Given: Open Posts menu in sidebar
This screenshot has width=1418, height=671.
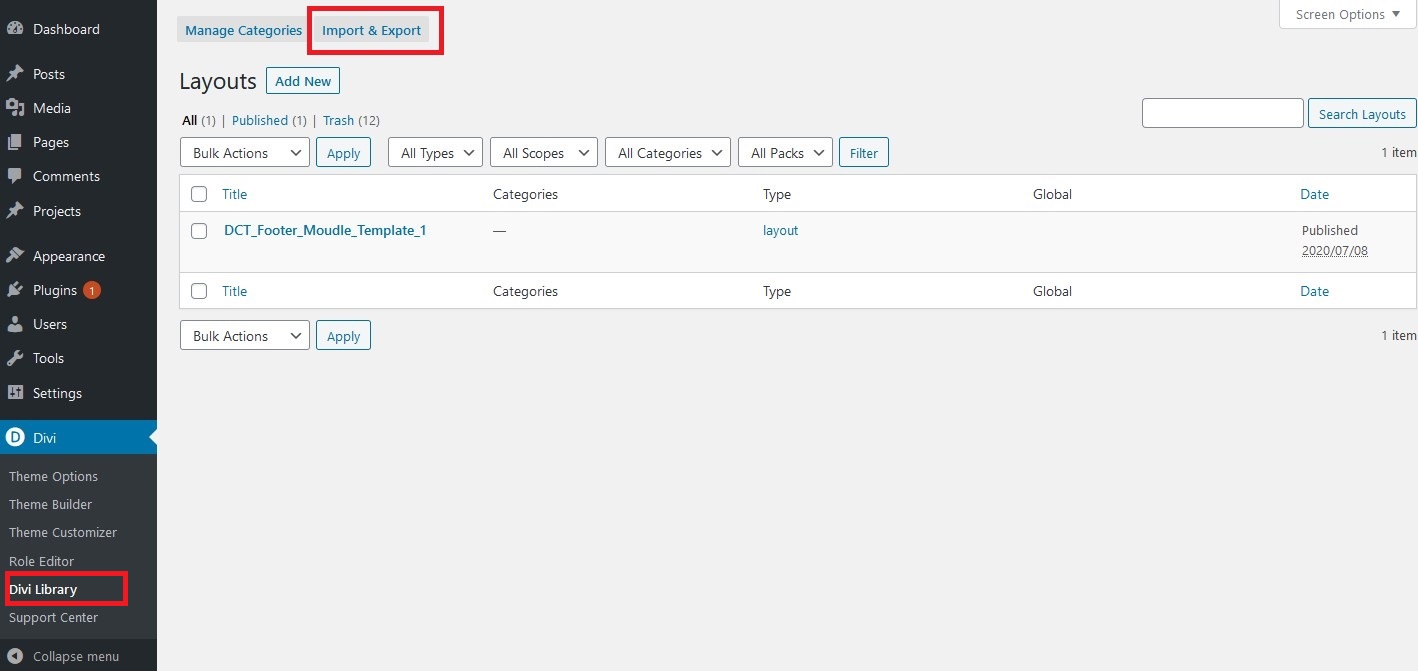Looking at the screenshot, I should coord(49,74).
